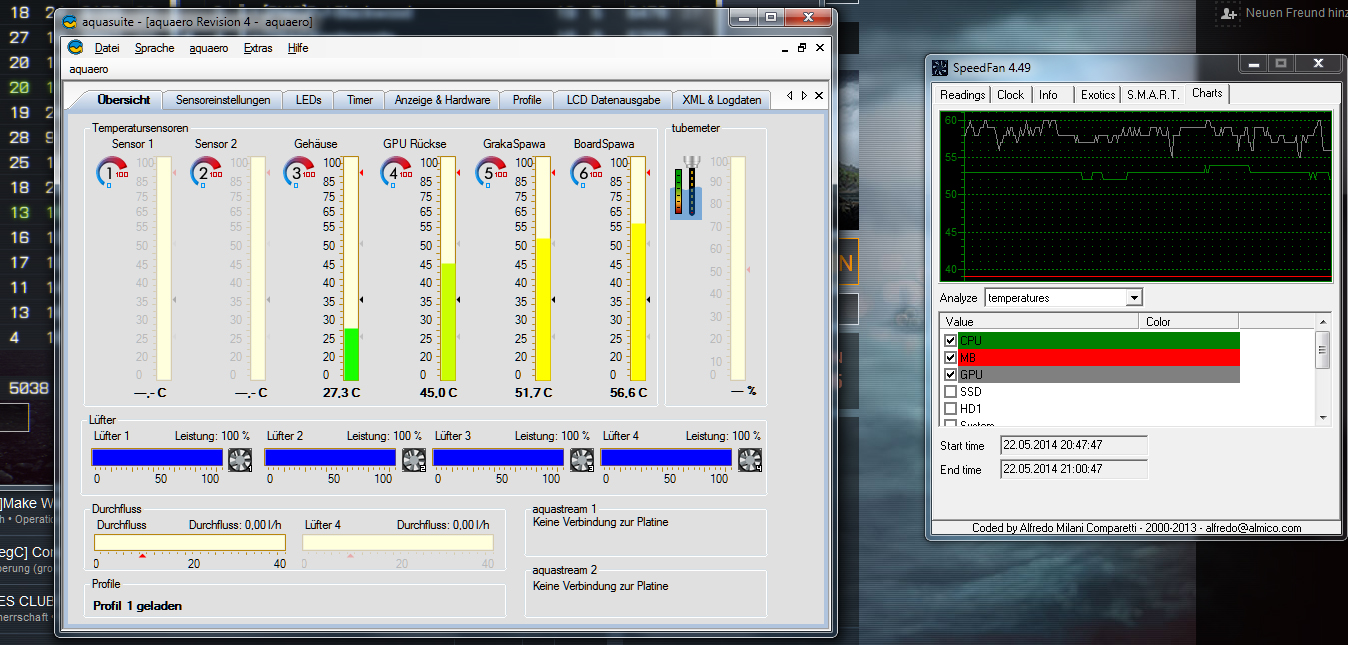
Task: Enable the SSD checkbox in SpeedFan
Action: pyautogui.click(x=950, y=392)
